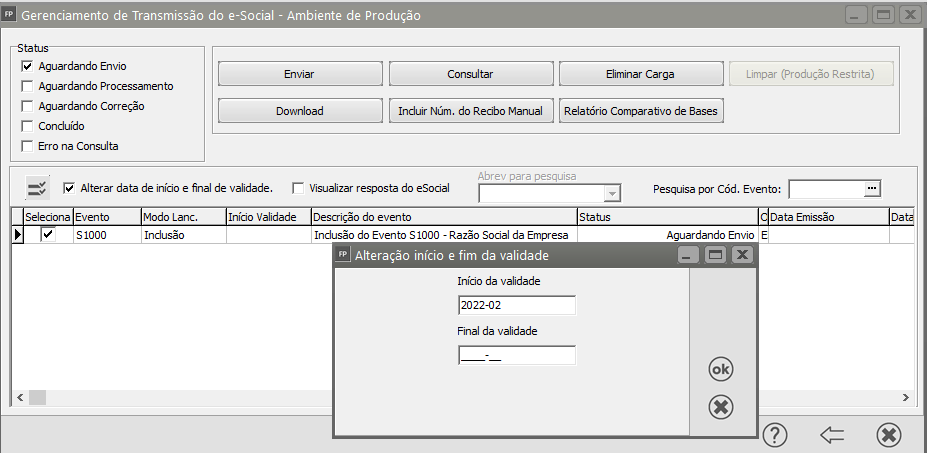This screenshot has width=927, height=453.
Task: Click the Status column header
Action: click(667, 217)
